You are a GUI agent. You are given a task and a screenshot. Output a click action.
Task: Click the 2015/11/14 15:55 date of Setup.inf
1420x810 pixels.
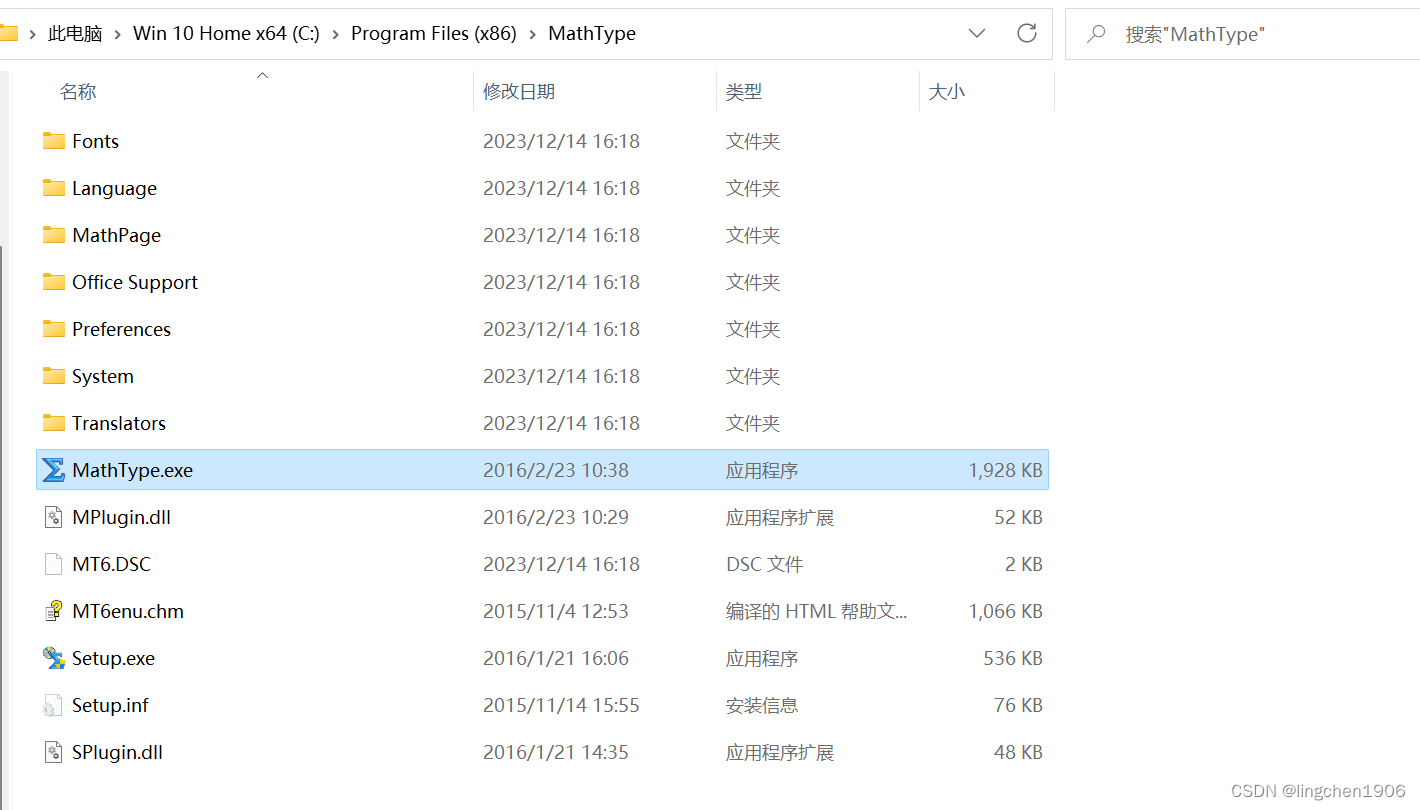[561, 705]
